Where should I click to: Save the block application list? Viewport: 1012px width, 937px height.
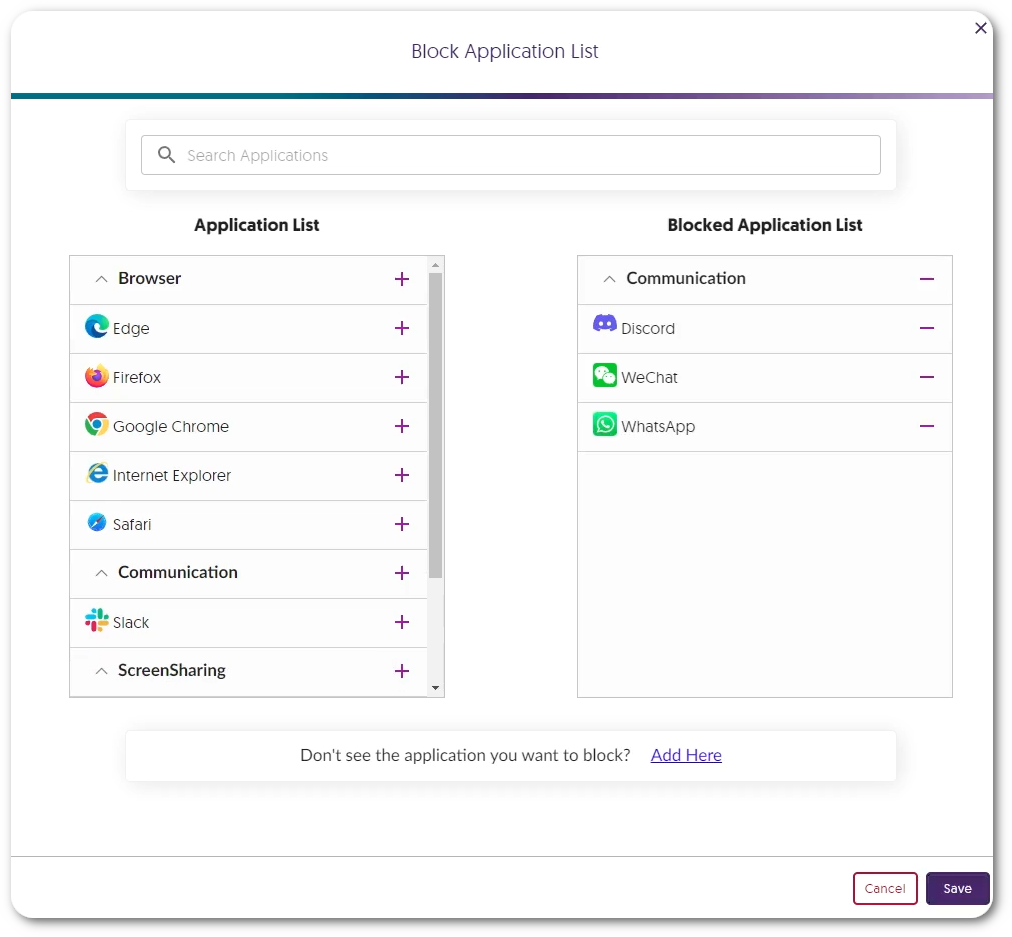[957, 888]
